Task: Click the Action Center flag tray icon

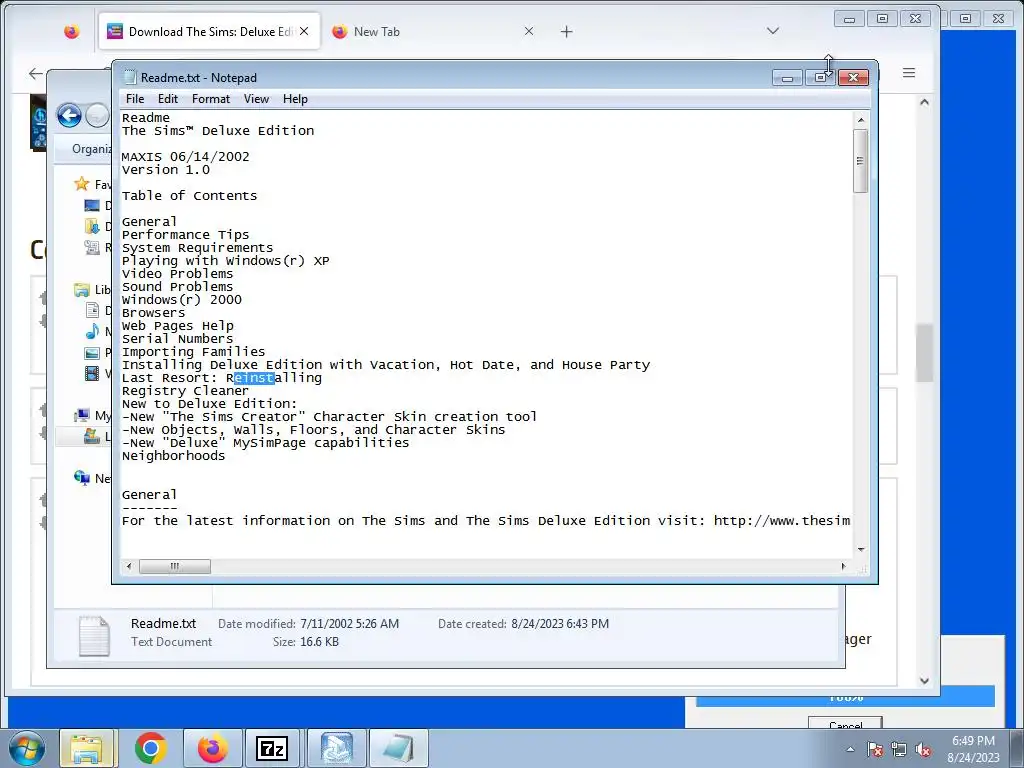Action: pyautogui.click(x=875, y=749)
